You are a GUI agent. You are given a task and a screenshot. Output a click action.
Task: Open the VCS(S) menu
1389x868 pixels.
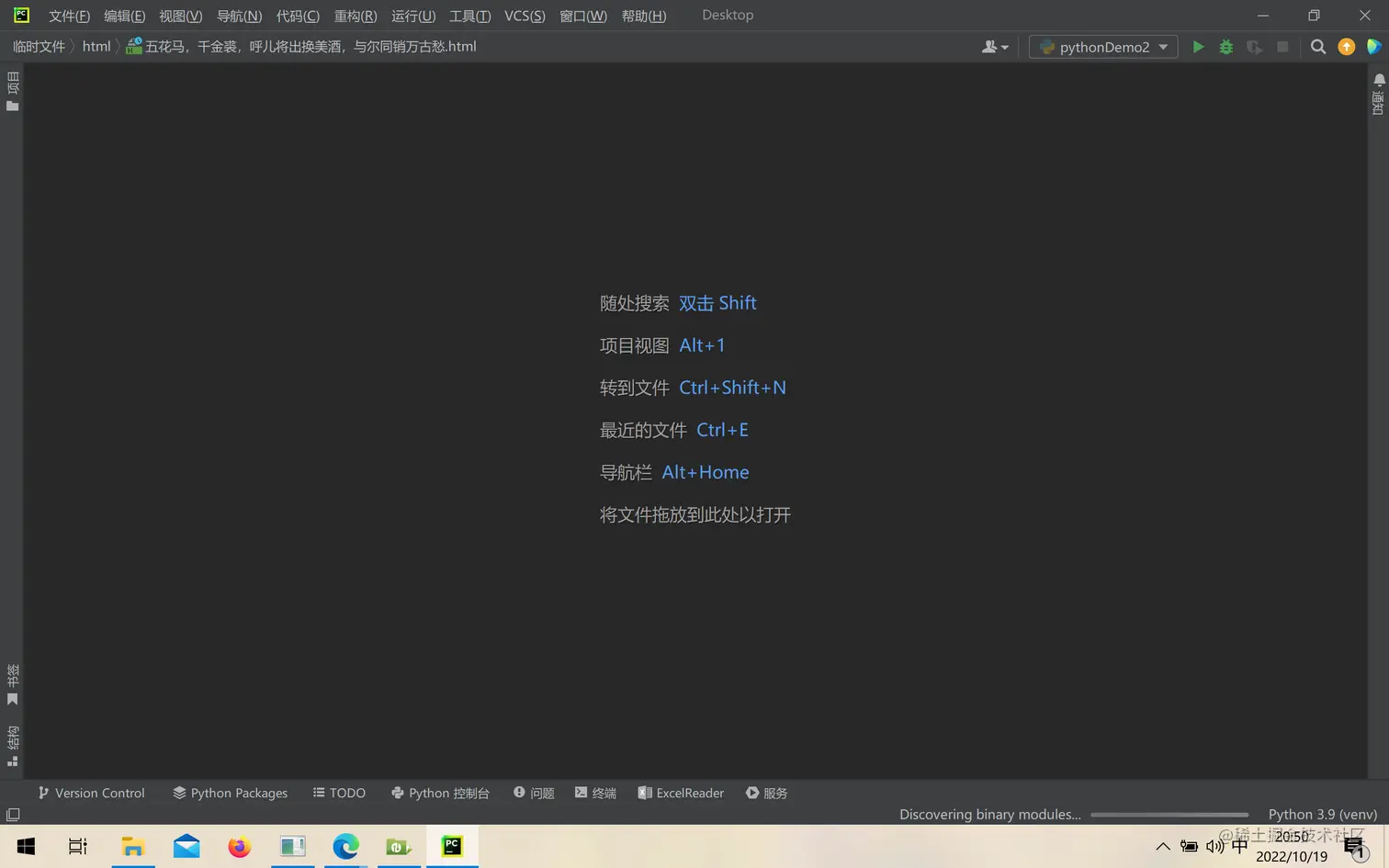click(x=525, y=16)
